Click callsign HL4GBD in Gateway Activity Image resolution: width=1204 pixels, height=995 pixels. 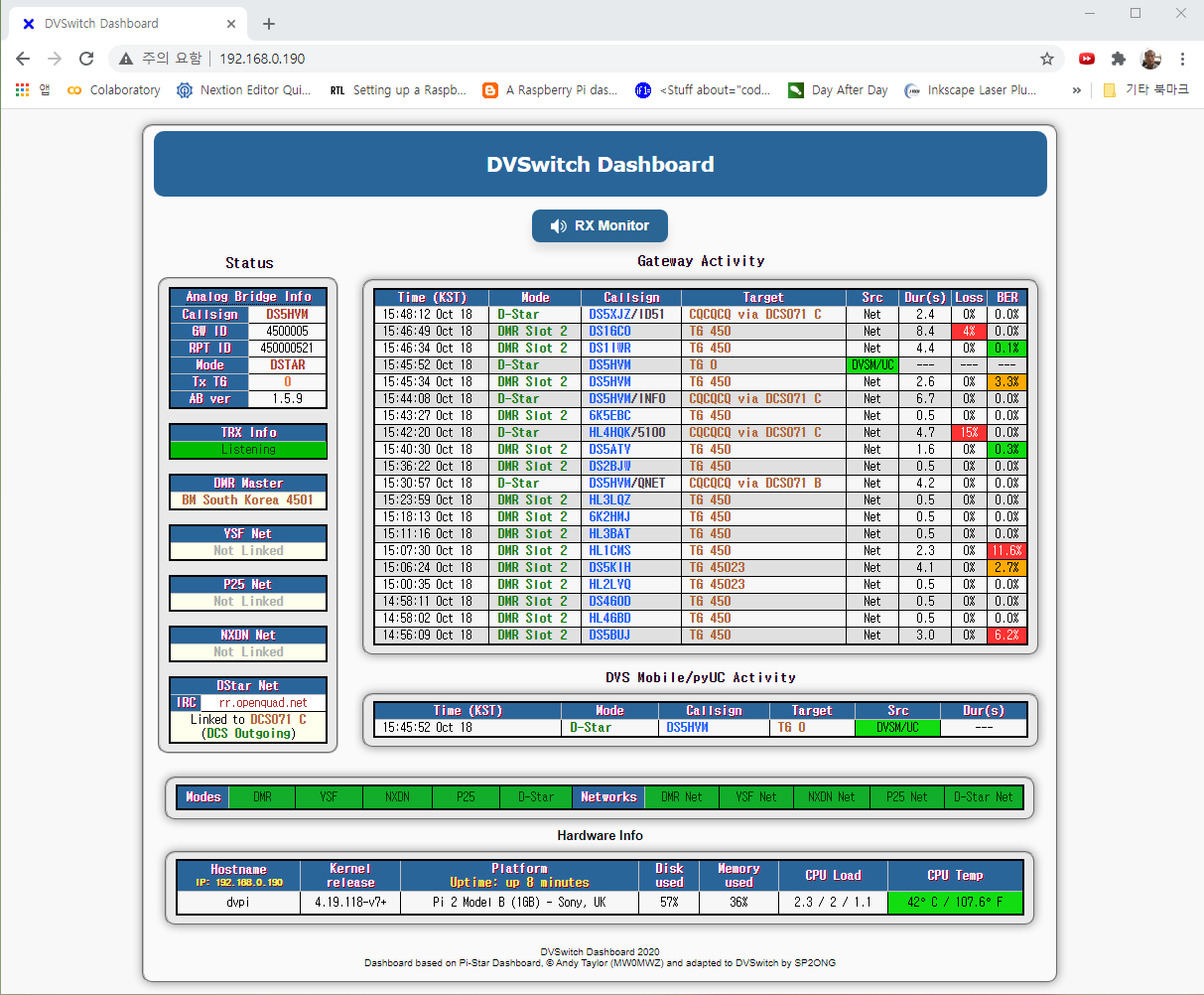tap(609, 618)
